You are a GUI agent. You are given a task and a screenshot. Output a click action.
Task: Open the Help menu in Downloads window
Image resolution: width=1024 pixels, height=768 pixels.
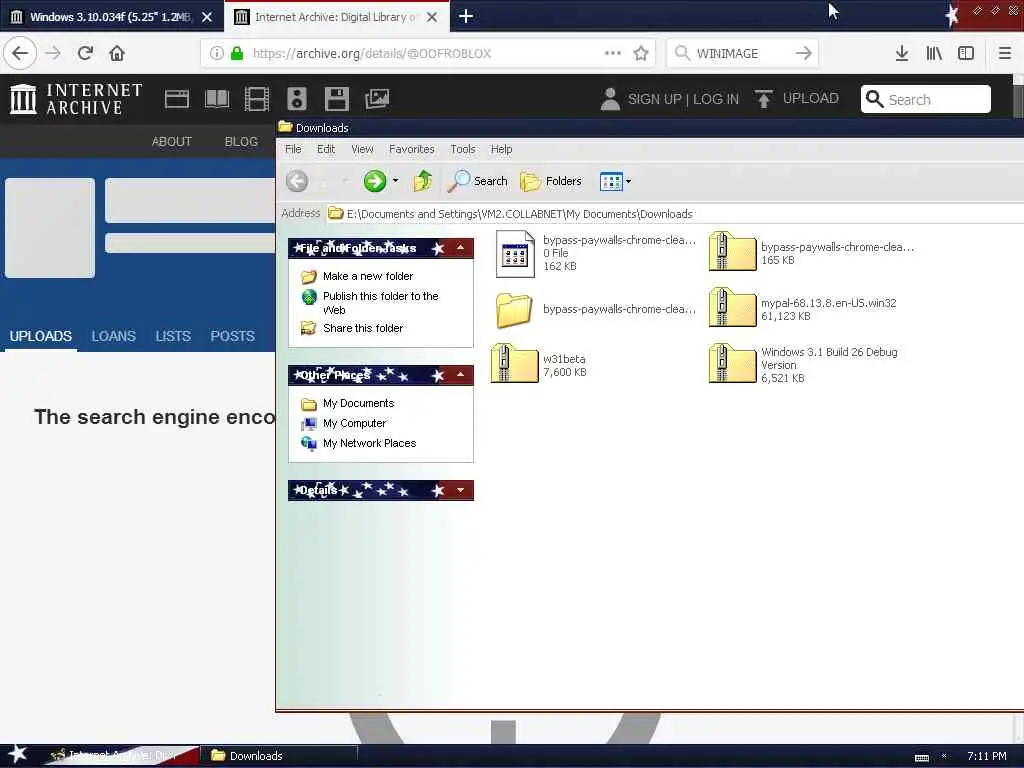(502, 149)
